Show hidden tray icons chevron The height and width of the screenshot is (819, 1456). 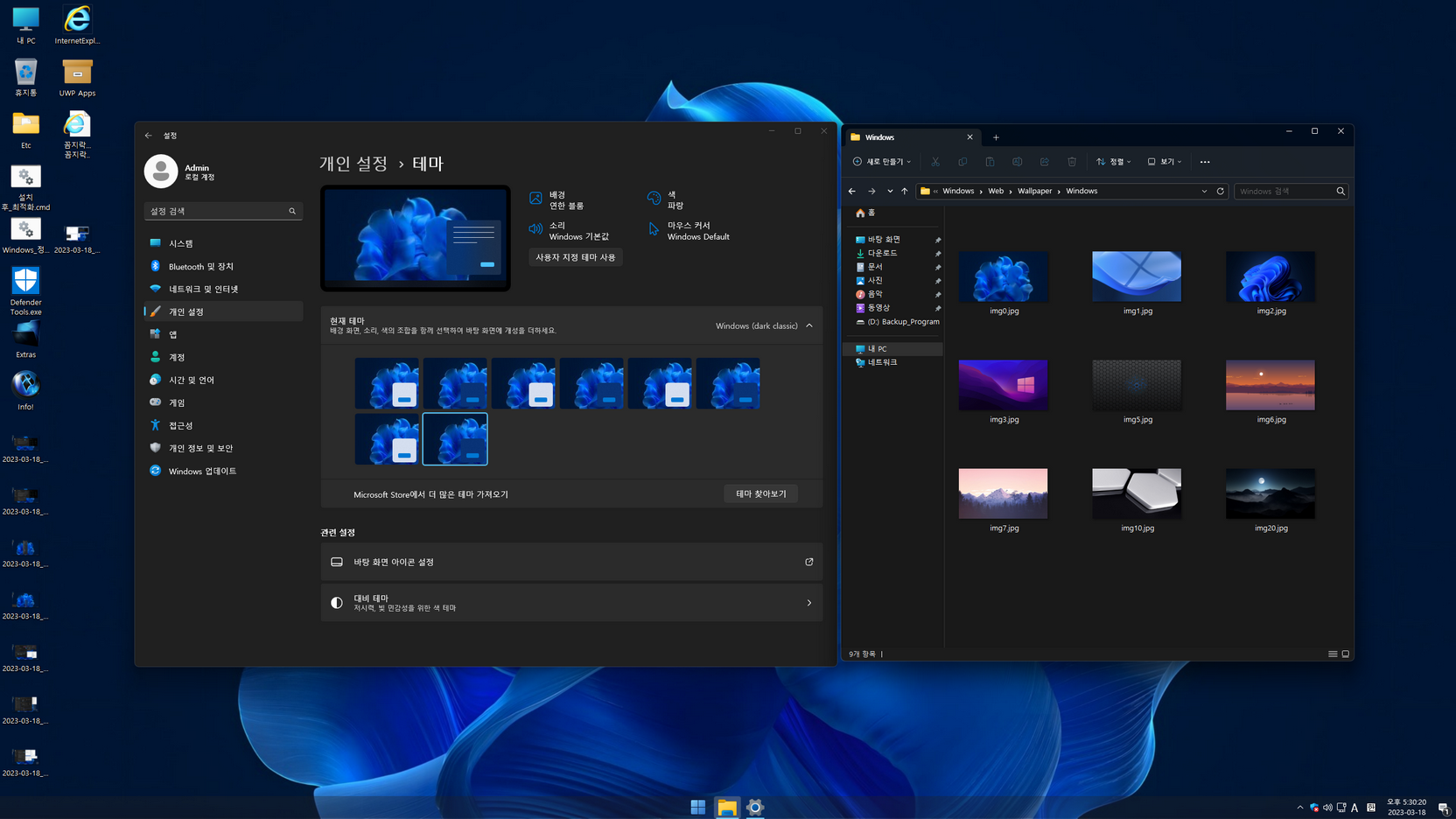(x=1300, y=808)
